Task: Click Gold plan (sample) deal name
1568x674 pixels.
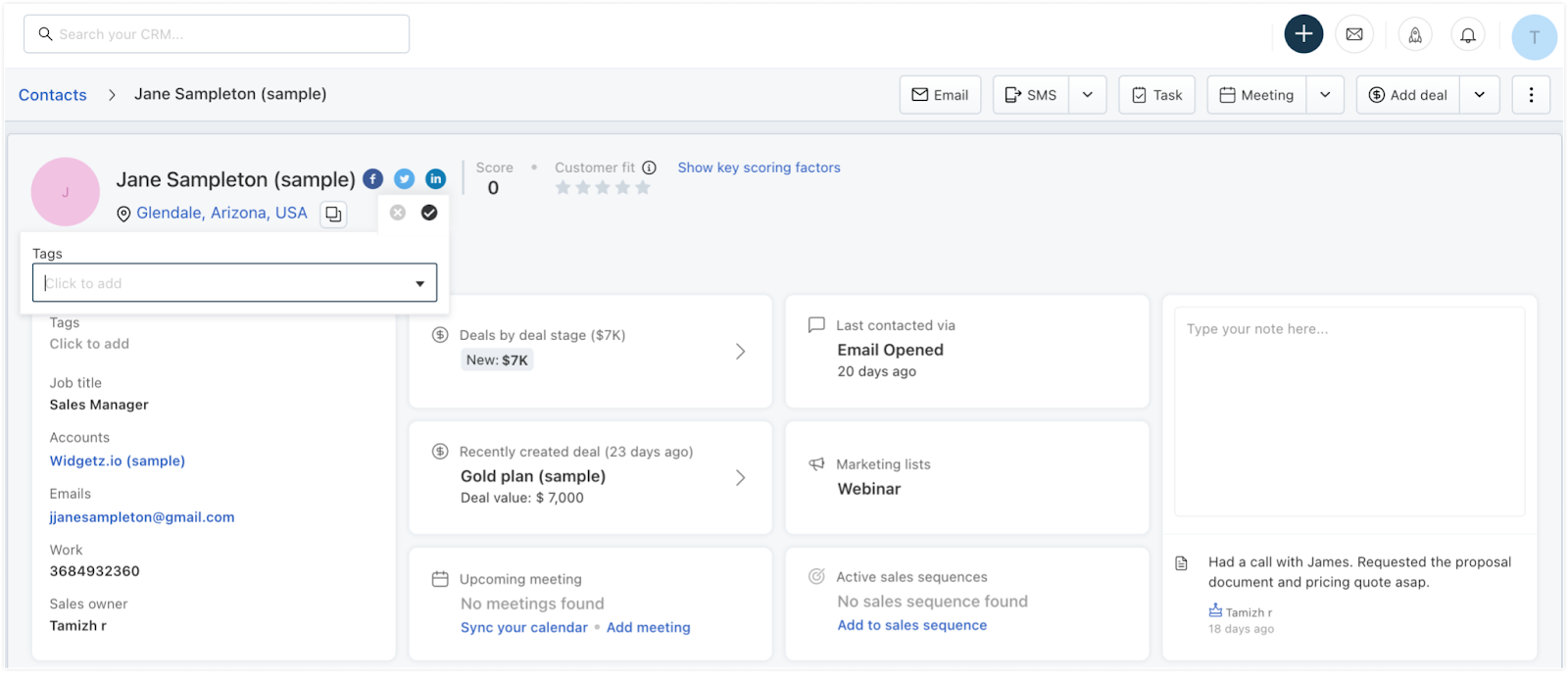Action: tap(533, 476)
